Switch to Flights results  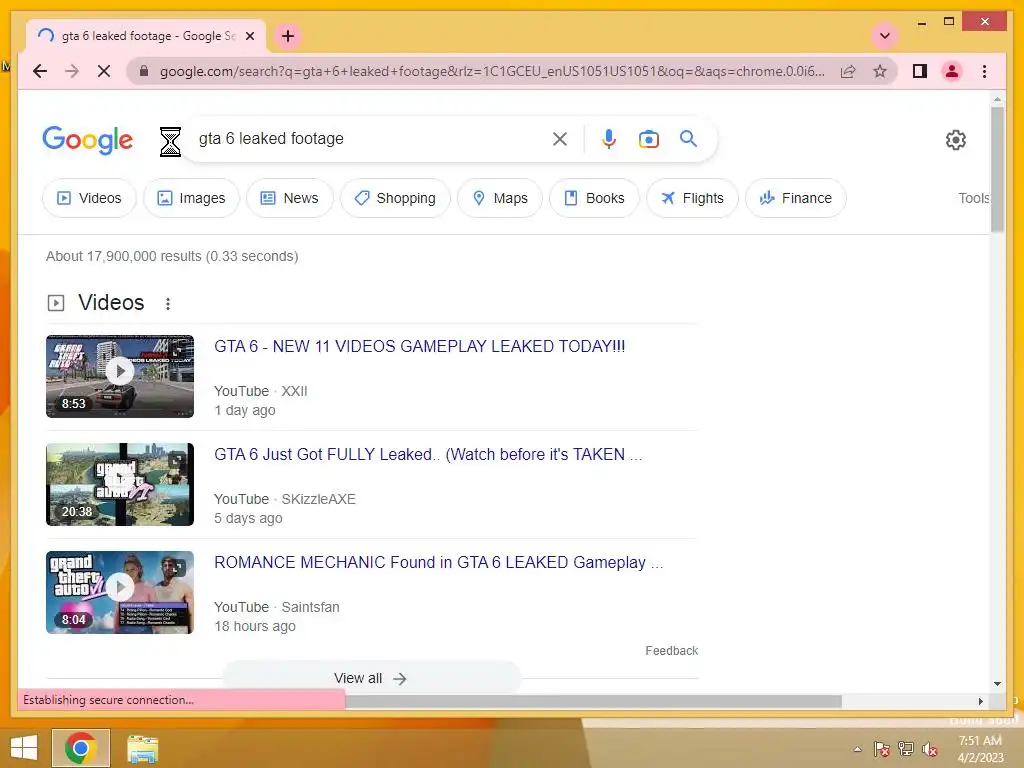point(692,198)
